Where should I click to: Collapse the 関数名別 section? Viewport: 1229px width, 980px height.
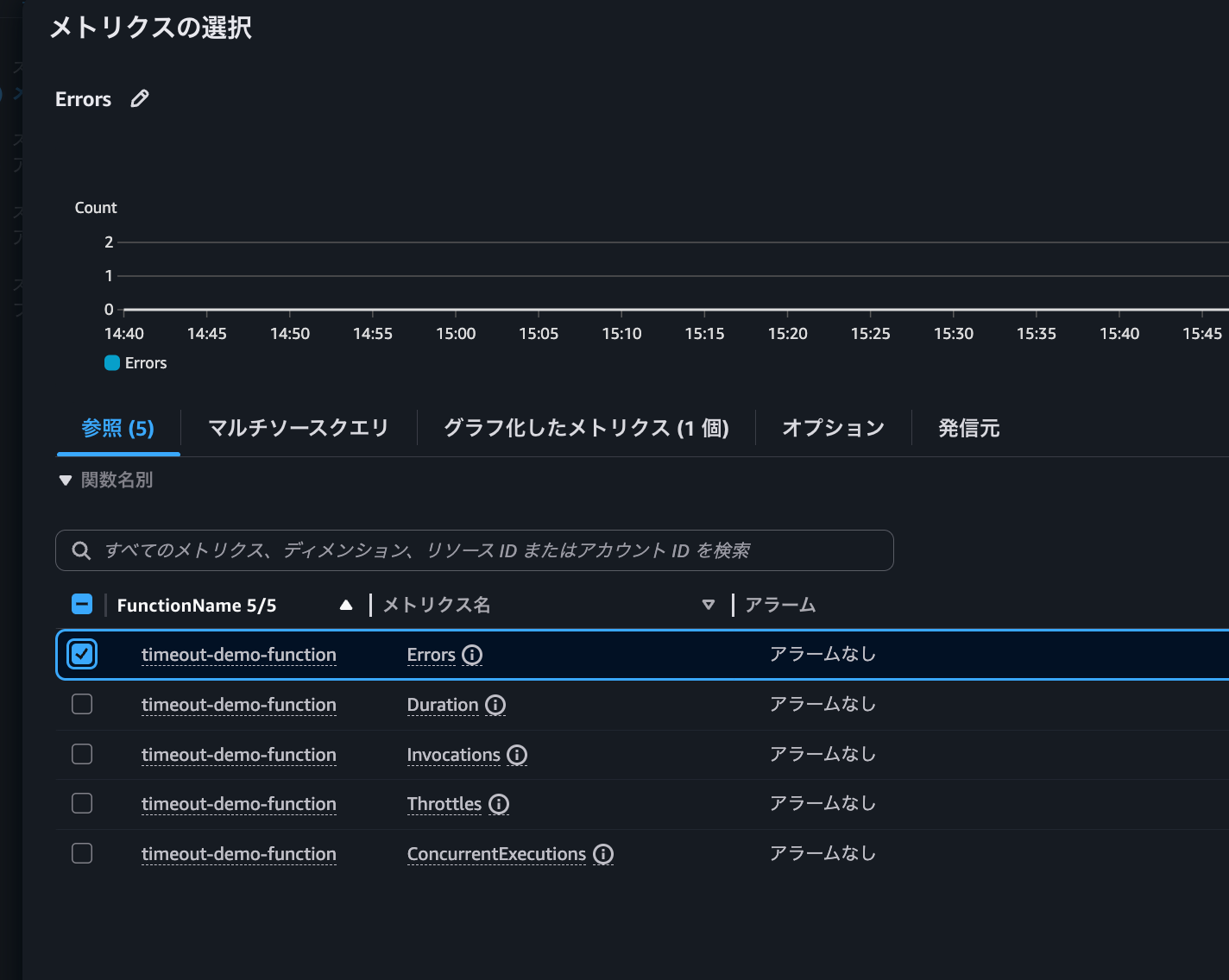pos(66,480)
